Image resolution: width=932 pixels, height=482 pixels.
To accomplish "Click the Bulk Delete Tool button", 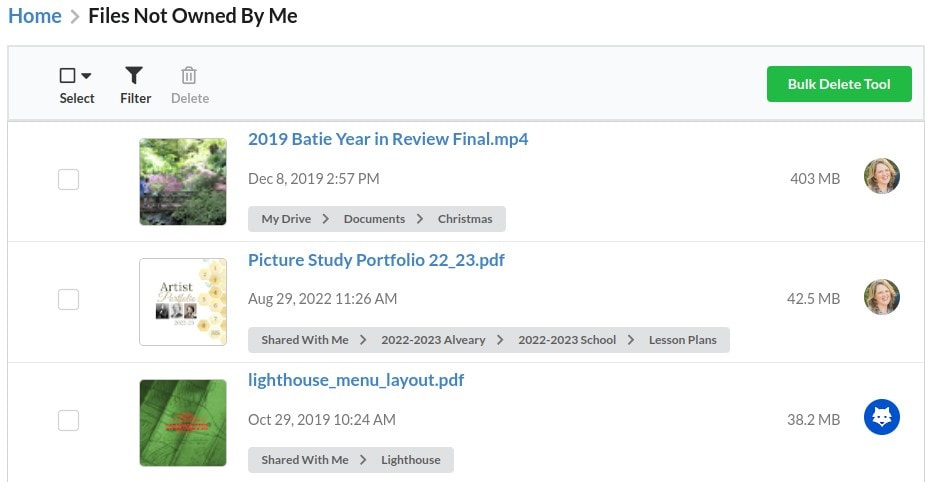I will 839,84.
